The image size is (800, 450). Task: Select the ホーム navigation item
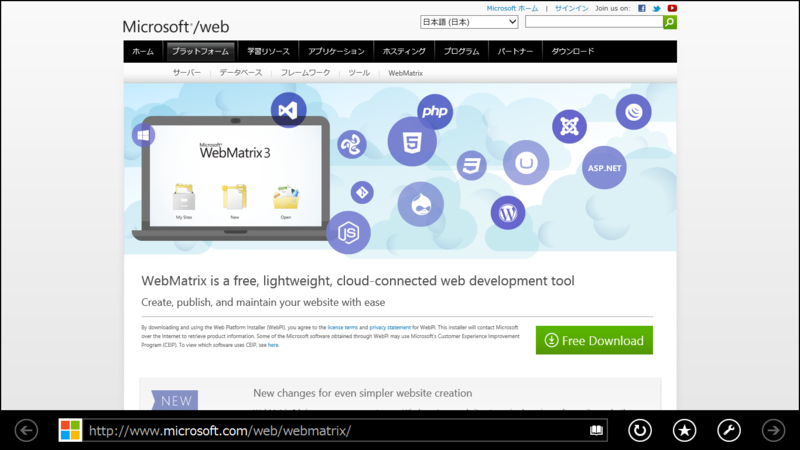[143, 52]
